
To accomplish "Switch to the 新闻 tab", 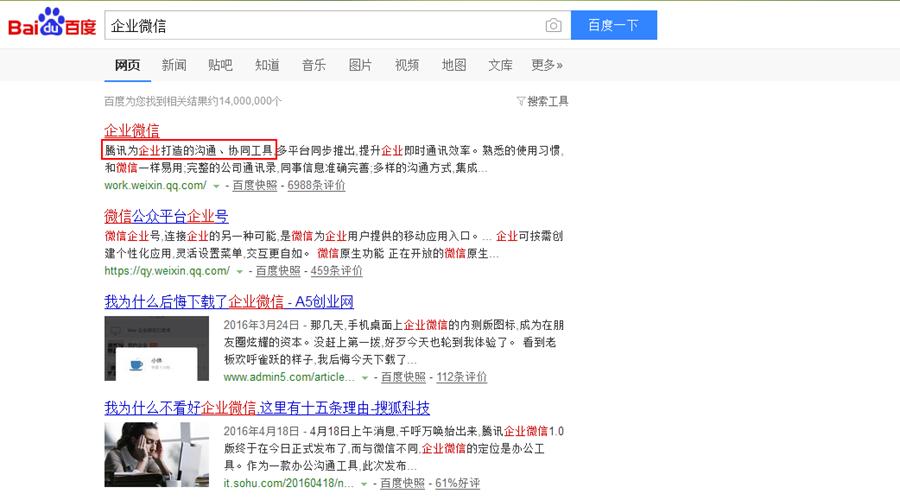I will tap(174, 65).
